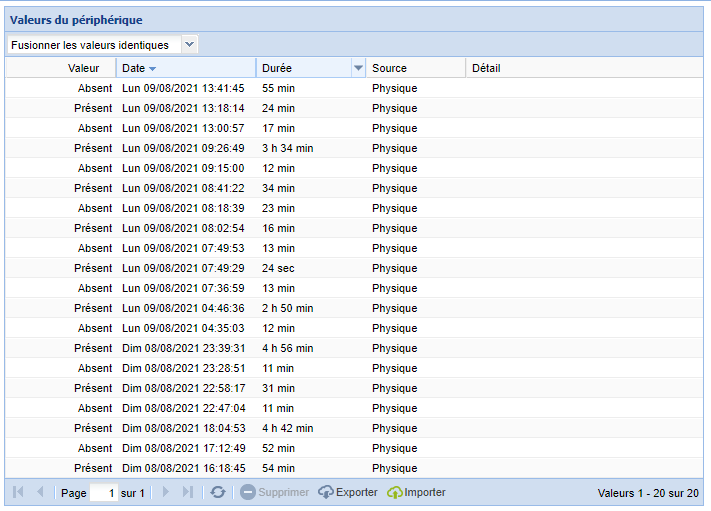
Task: Select the row dated 08/08/2021 23:39:31
Action: coord(354,348)
